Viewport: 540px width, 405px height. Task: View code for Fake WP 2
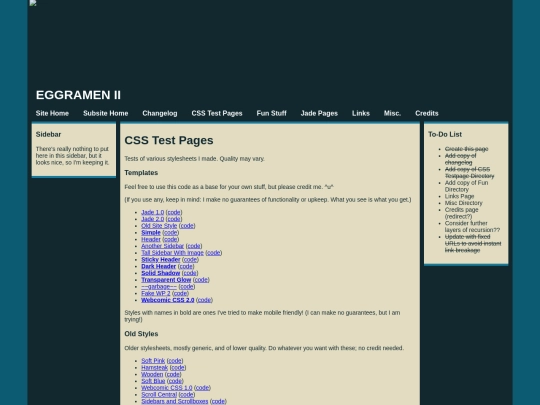coord(180,293)
